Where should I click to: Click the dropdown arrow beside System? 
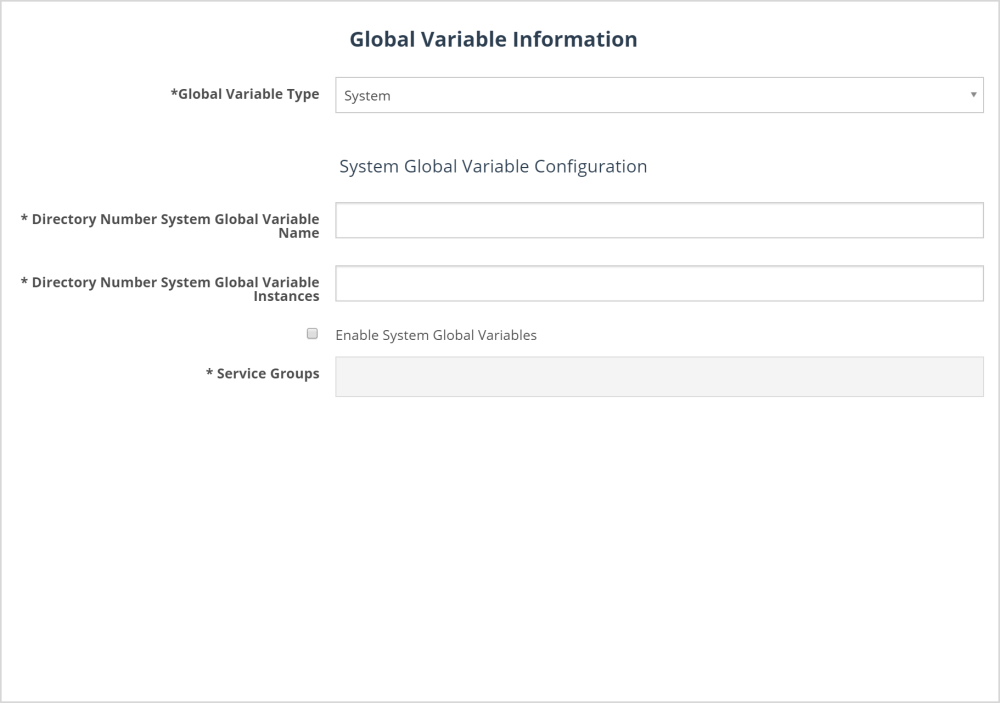tap(973, 95)
